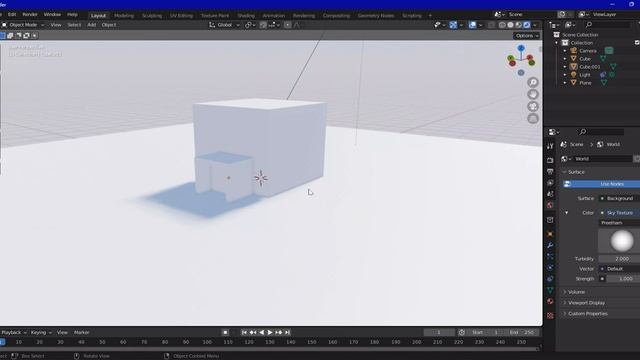Open the Modifiers wrench tab
Image resolution: width=640 pixels, height=360 pixels.
click(550, 245)
